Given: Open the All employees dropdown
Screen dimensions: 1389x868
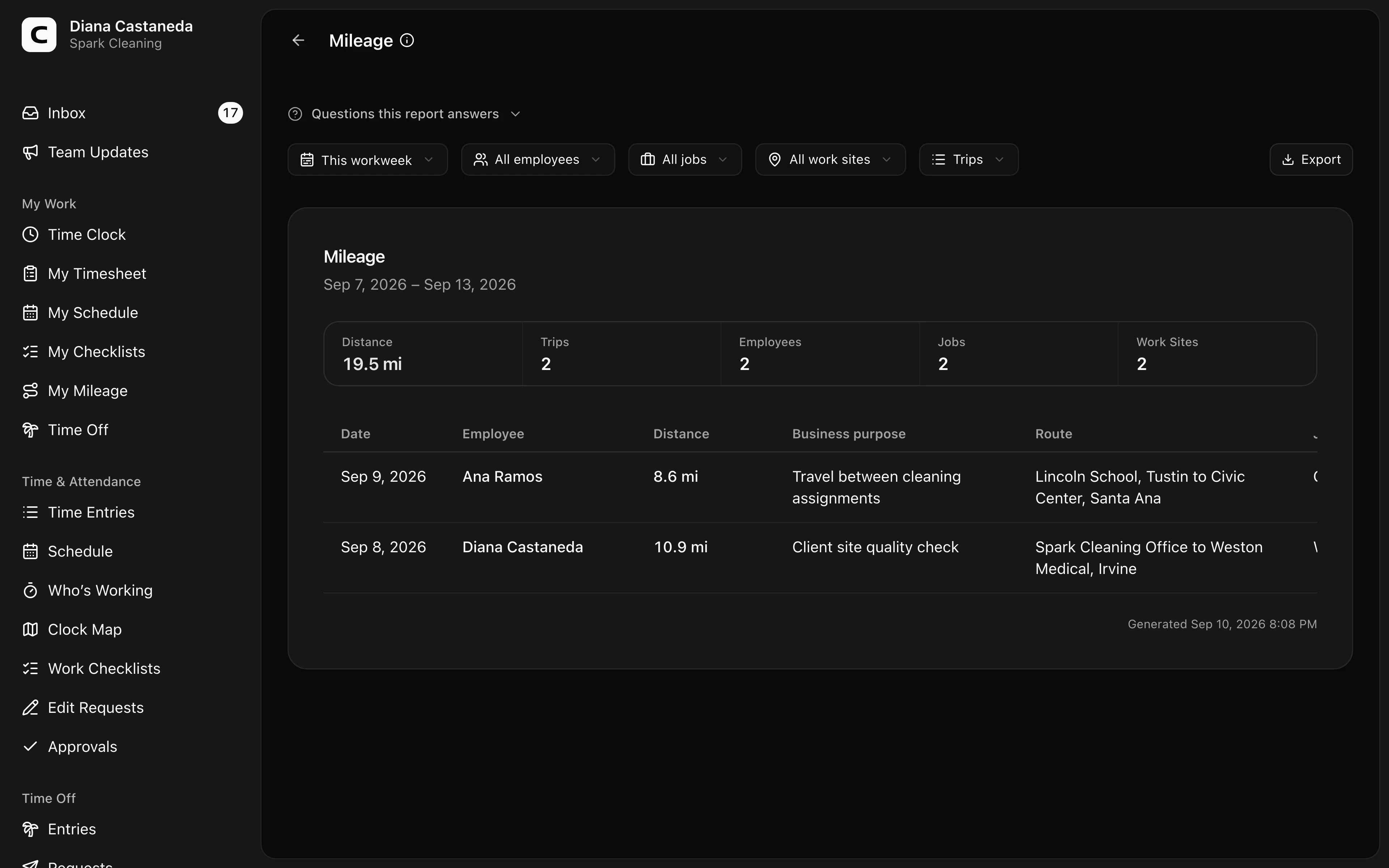Looking at the screenshot, I should click(538, 159).
